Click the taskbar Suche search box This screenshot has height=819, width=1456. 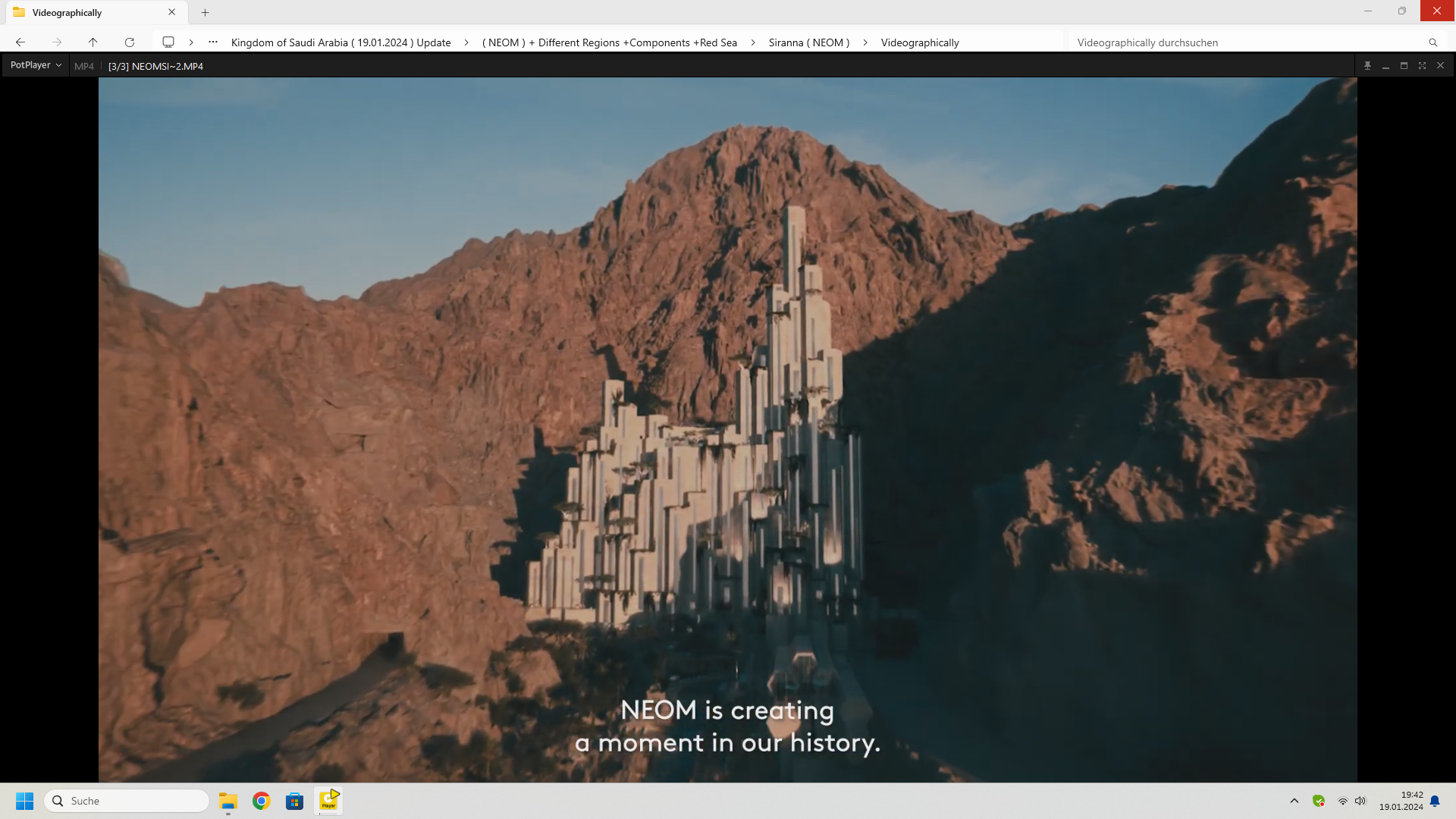point(127,801)
